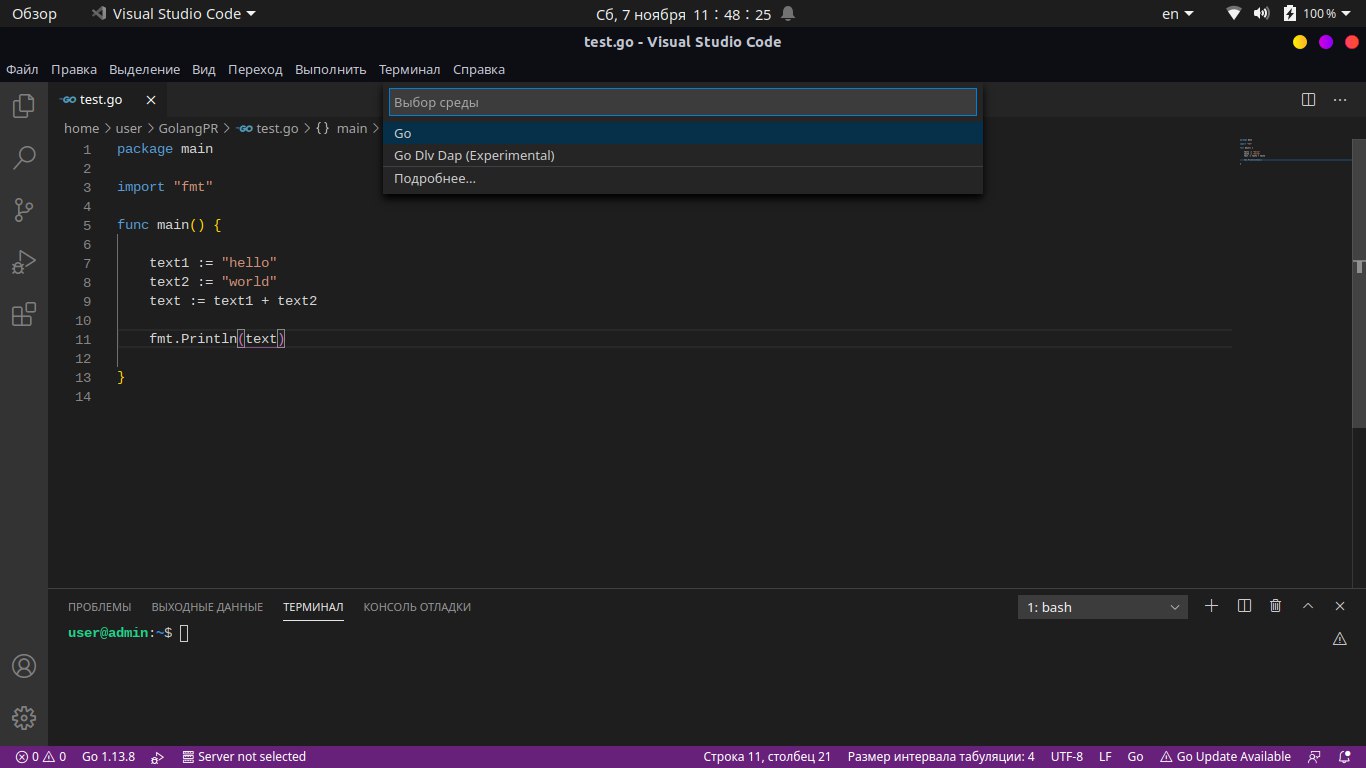The image size is (1366, 768).
Task: Open the Вид menu
Action: click(x=204, y=69)
